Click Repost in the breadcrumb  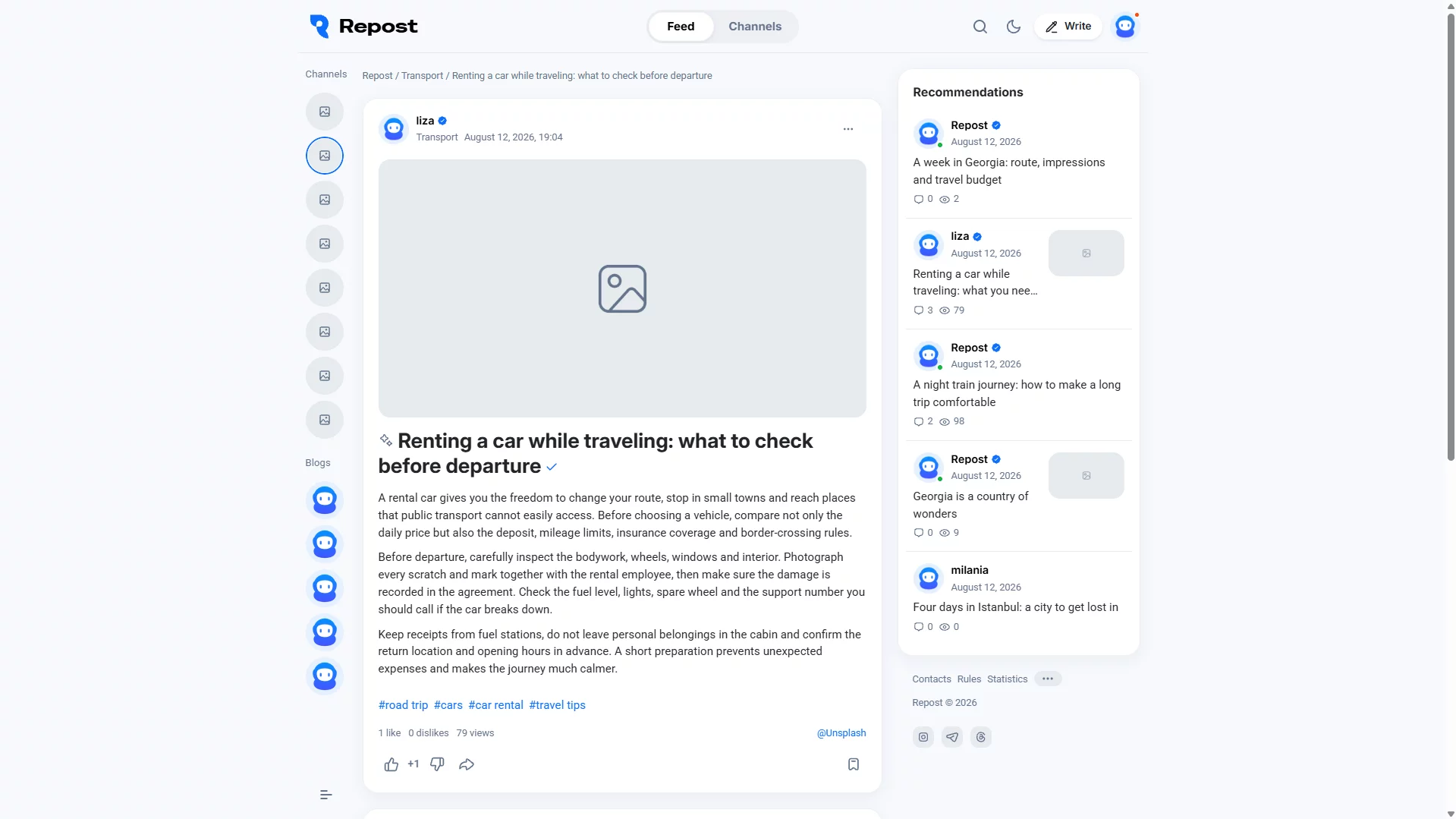tap(377, 76)
